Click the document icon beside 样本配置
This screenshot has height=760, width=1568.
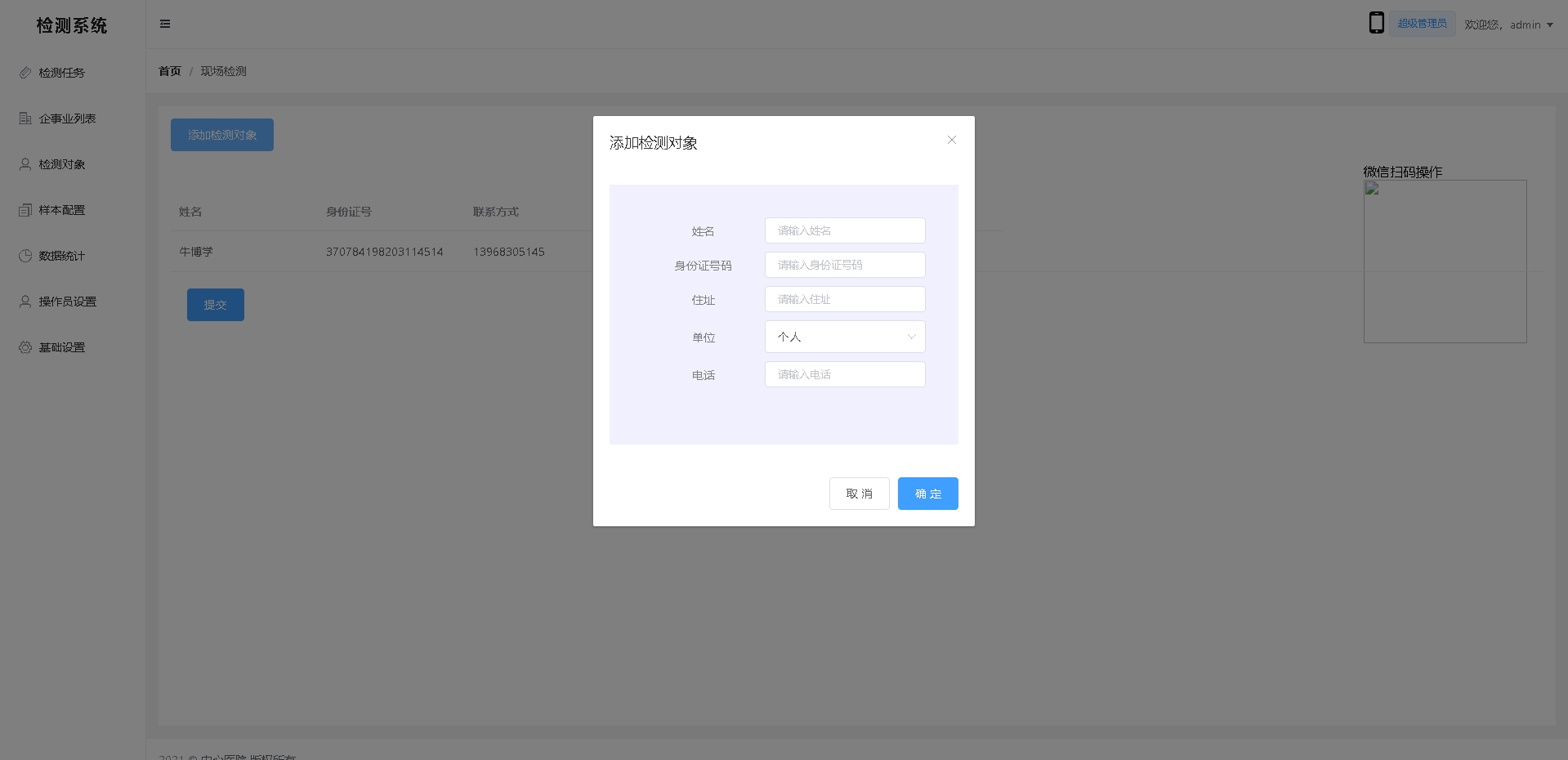pos(25,210)
